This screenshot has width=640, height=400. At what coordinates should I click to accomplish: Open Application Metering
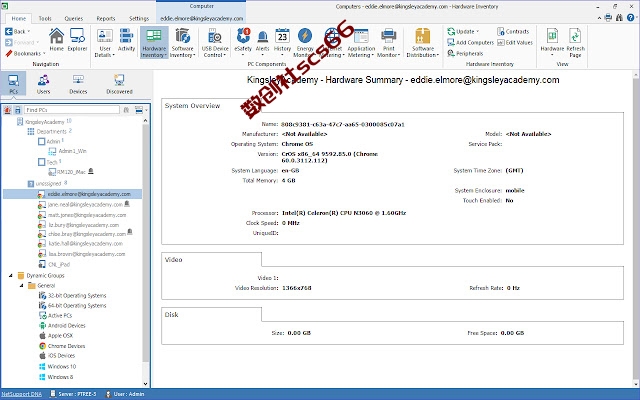pos(361,42)
